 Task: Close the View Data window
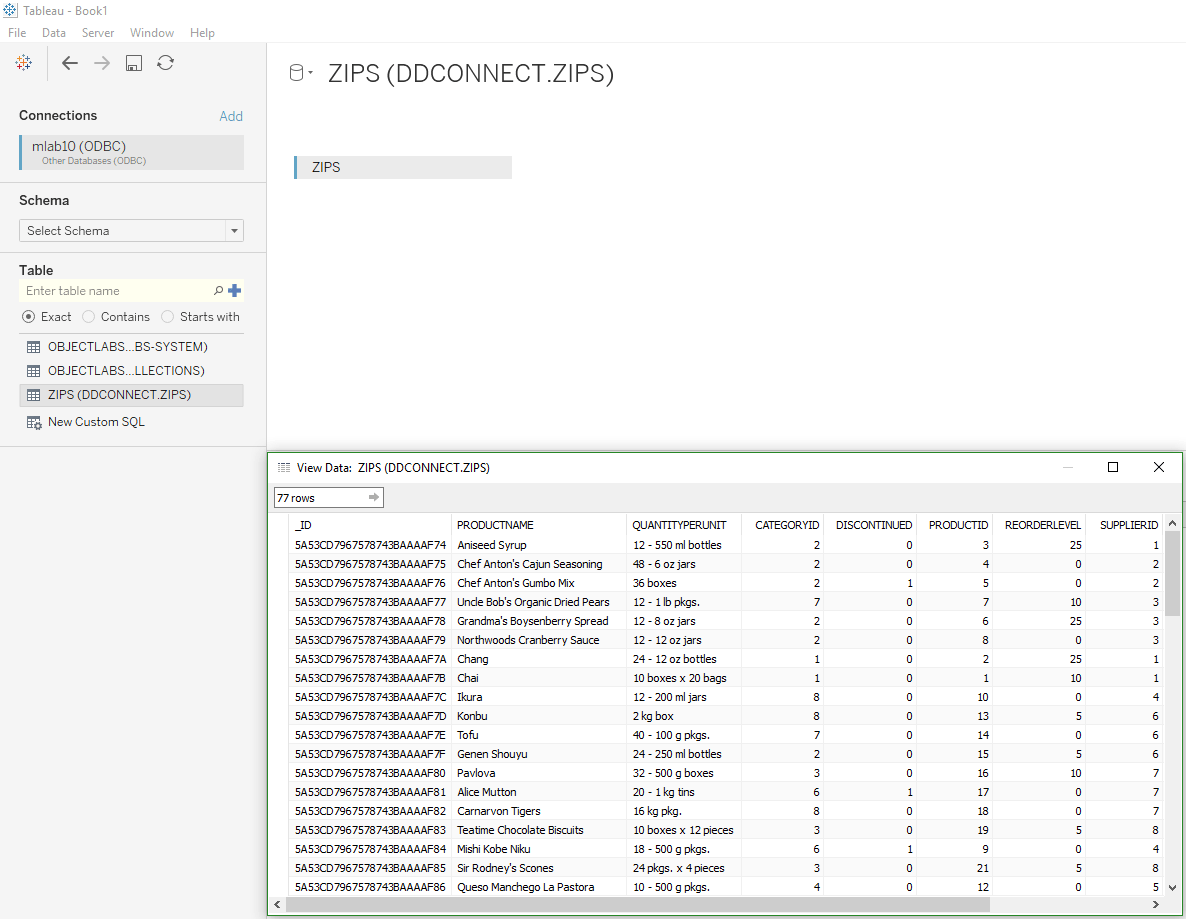coord(1158,467)
